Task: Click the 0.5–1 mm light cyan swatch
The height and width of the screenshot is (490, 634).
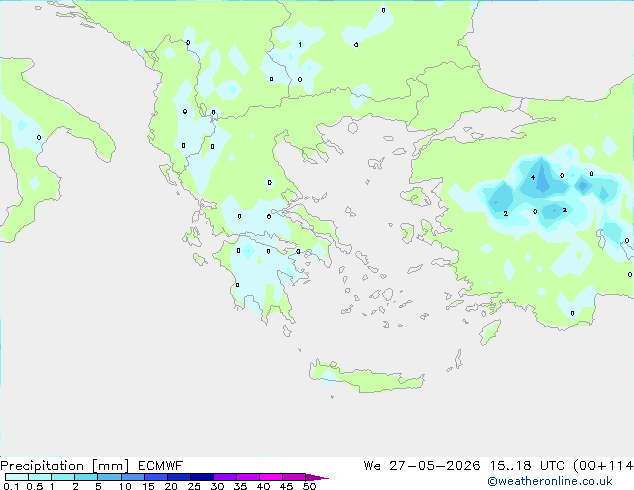Action: point(40,477)
